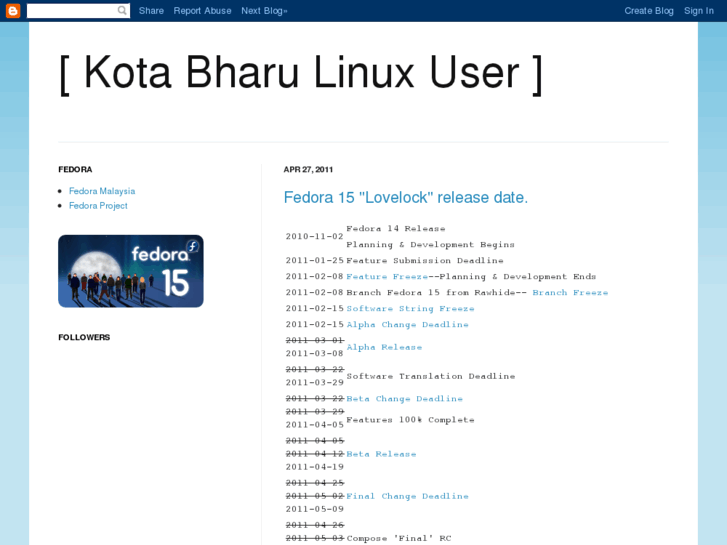Screen dimensions: 727x545
Task: Follow the Feature Freeze link
Action: point(387,276)
